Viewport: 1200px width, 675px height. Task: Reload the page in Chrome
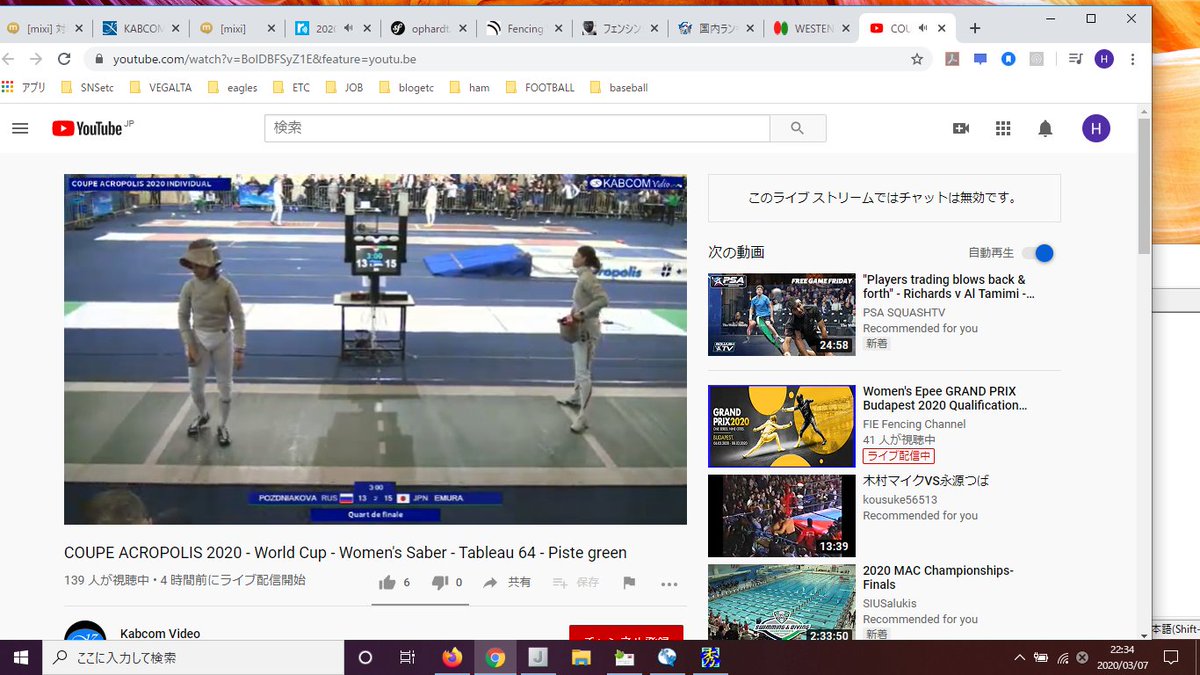coord(64,59)
